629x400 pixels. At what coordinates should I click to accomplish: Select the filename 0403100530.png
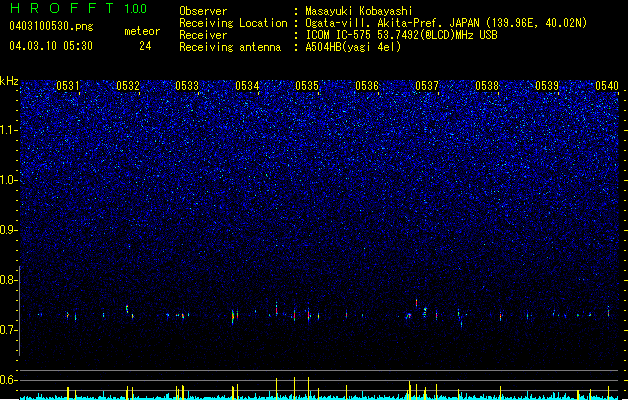pyautogui.click(x=51, y=26)
